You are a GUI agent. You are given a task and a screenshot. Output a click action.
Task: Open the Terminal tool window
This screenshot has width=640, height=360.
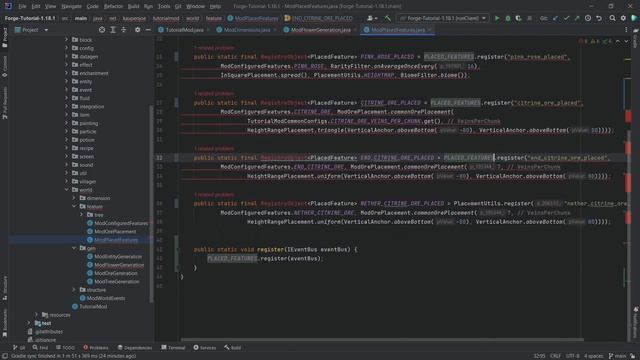coord(173,348)
